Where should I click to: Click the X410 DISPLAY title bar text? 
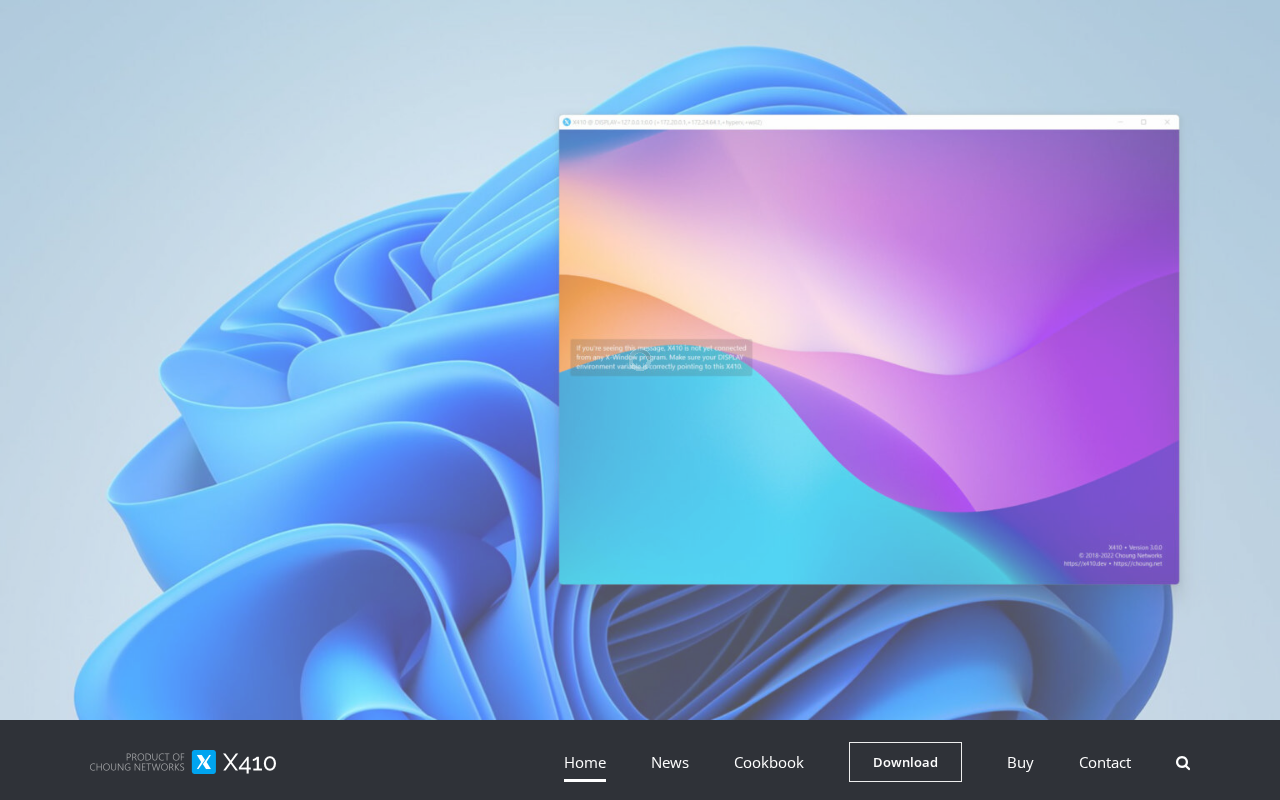667,122
